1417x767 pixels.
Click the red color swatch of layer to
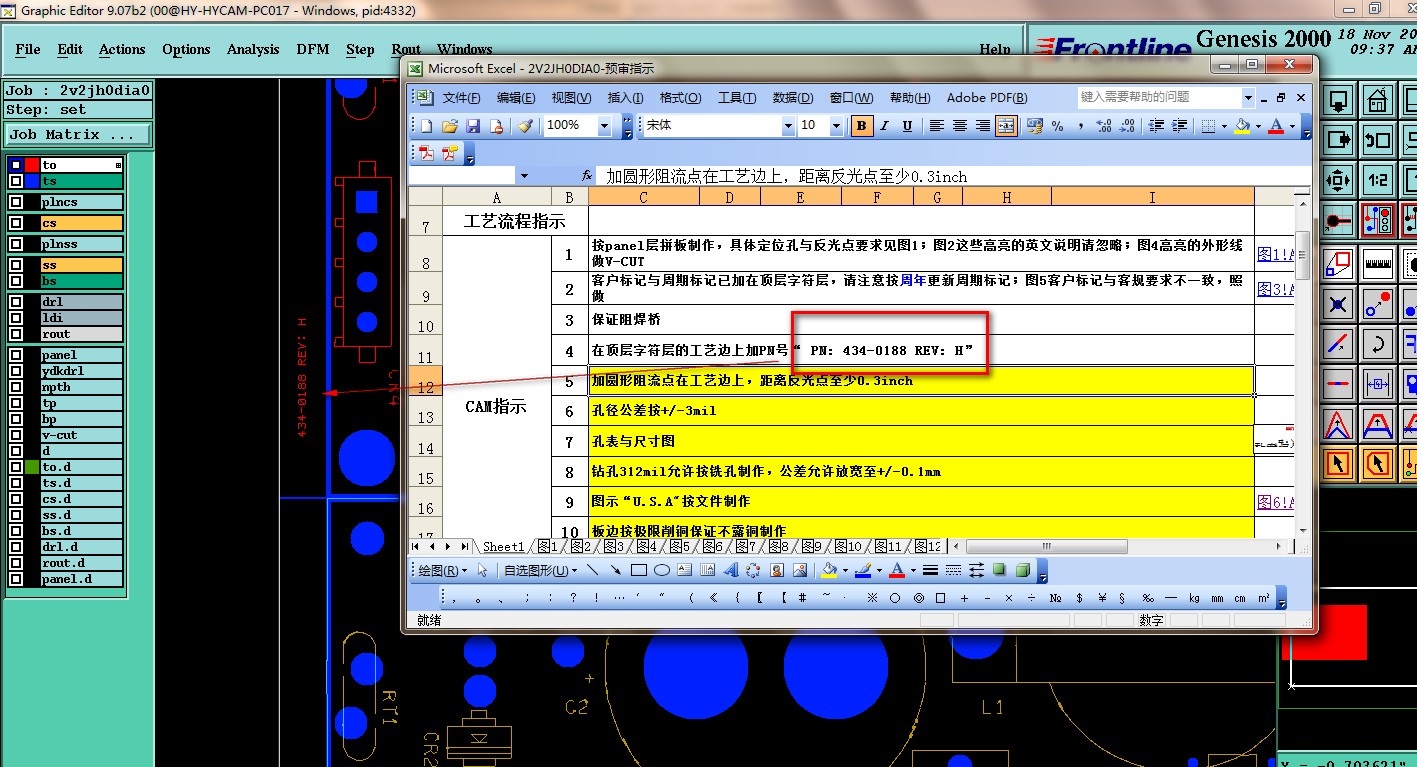point(32,165)
